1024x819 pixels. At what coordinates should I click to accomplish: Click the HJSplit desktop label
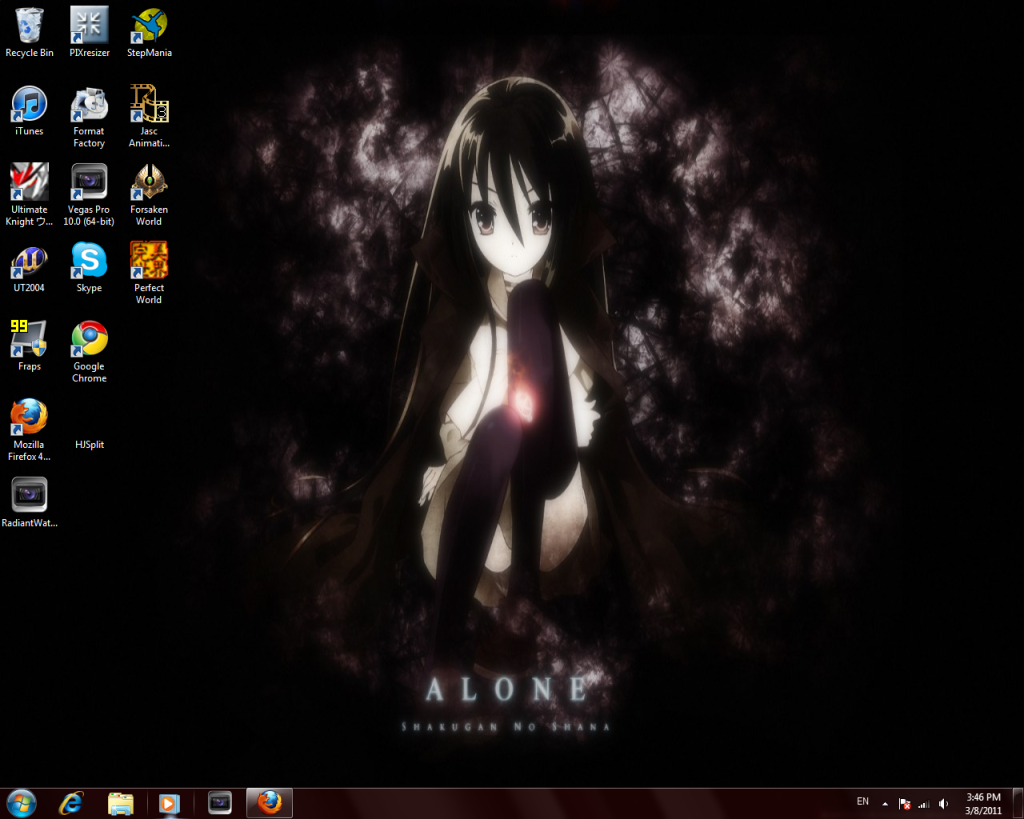point(89,445)
